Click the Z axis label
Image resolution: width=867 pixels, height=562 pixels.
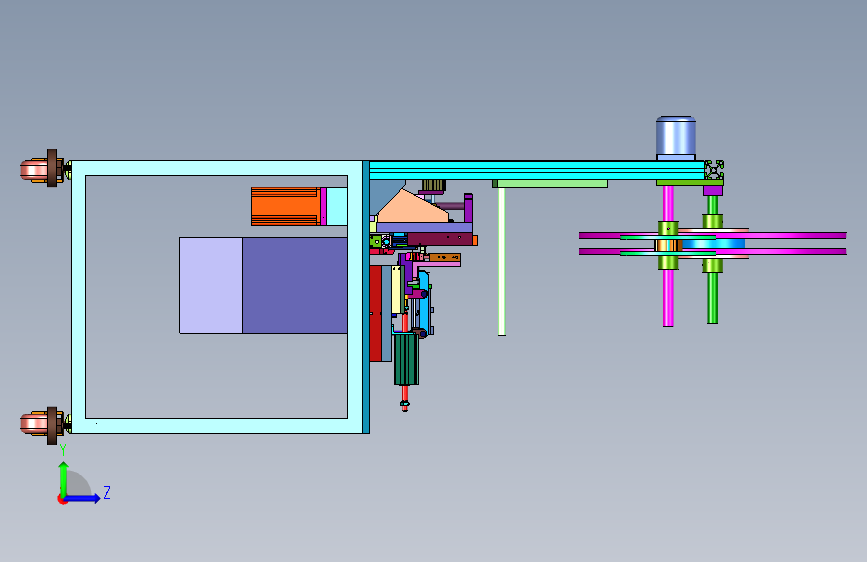[x=107, y=492]
